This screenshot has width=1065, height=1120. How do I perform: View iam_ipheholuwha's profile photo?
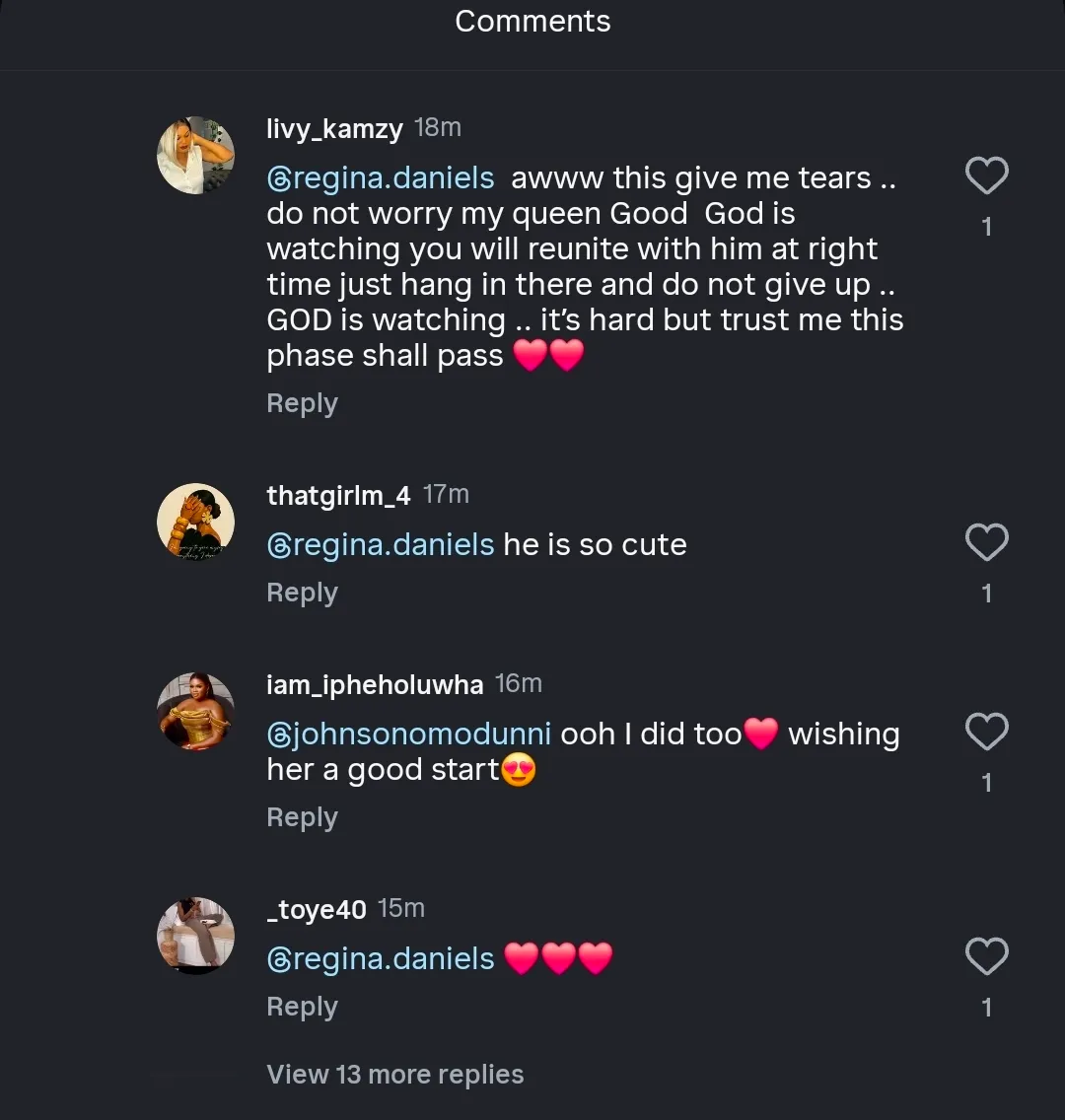(196, 712)
